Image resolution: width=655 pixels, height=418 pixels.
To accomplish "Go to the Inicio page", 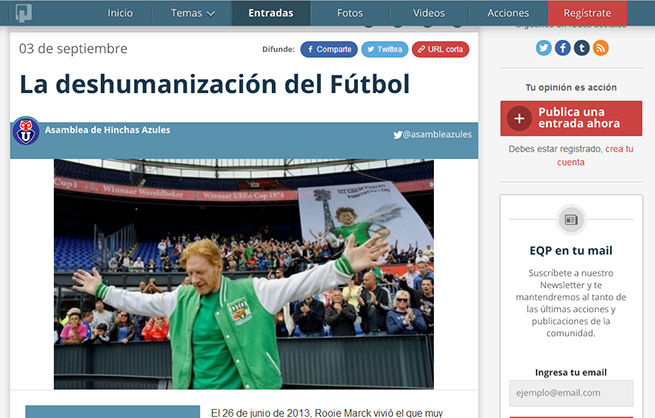I will [120, 13].
